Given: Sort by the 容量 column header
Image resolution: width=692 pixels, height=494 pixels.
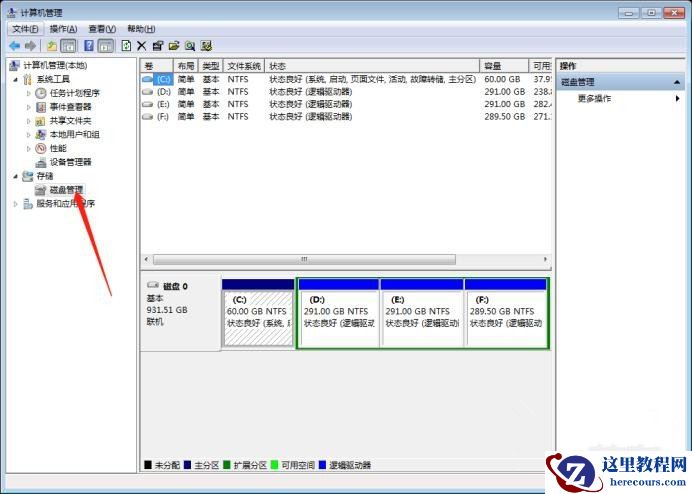Looking at the screenshot, I should point(504,66).
